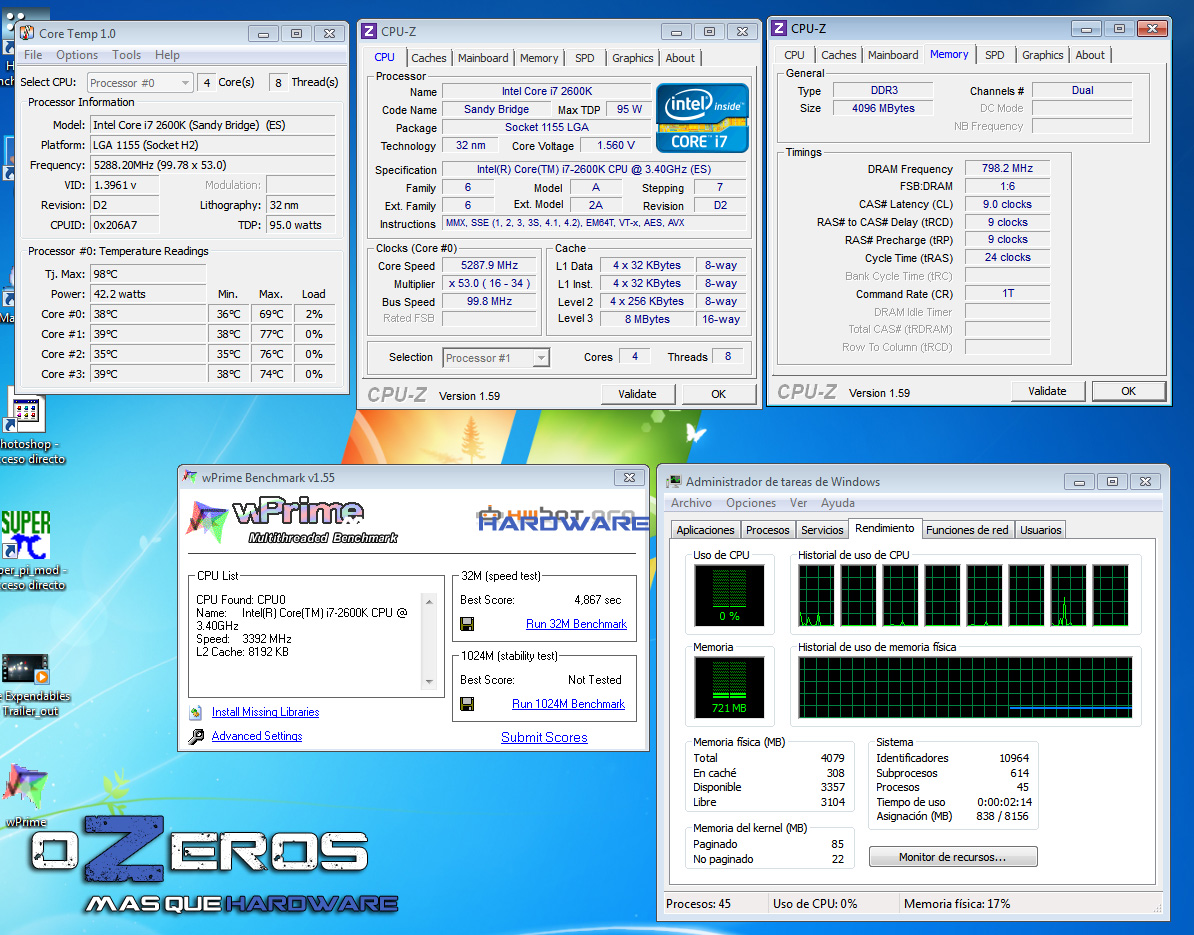Open the File menu in Core Temp

tap(33, 55)
